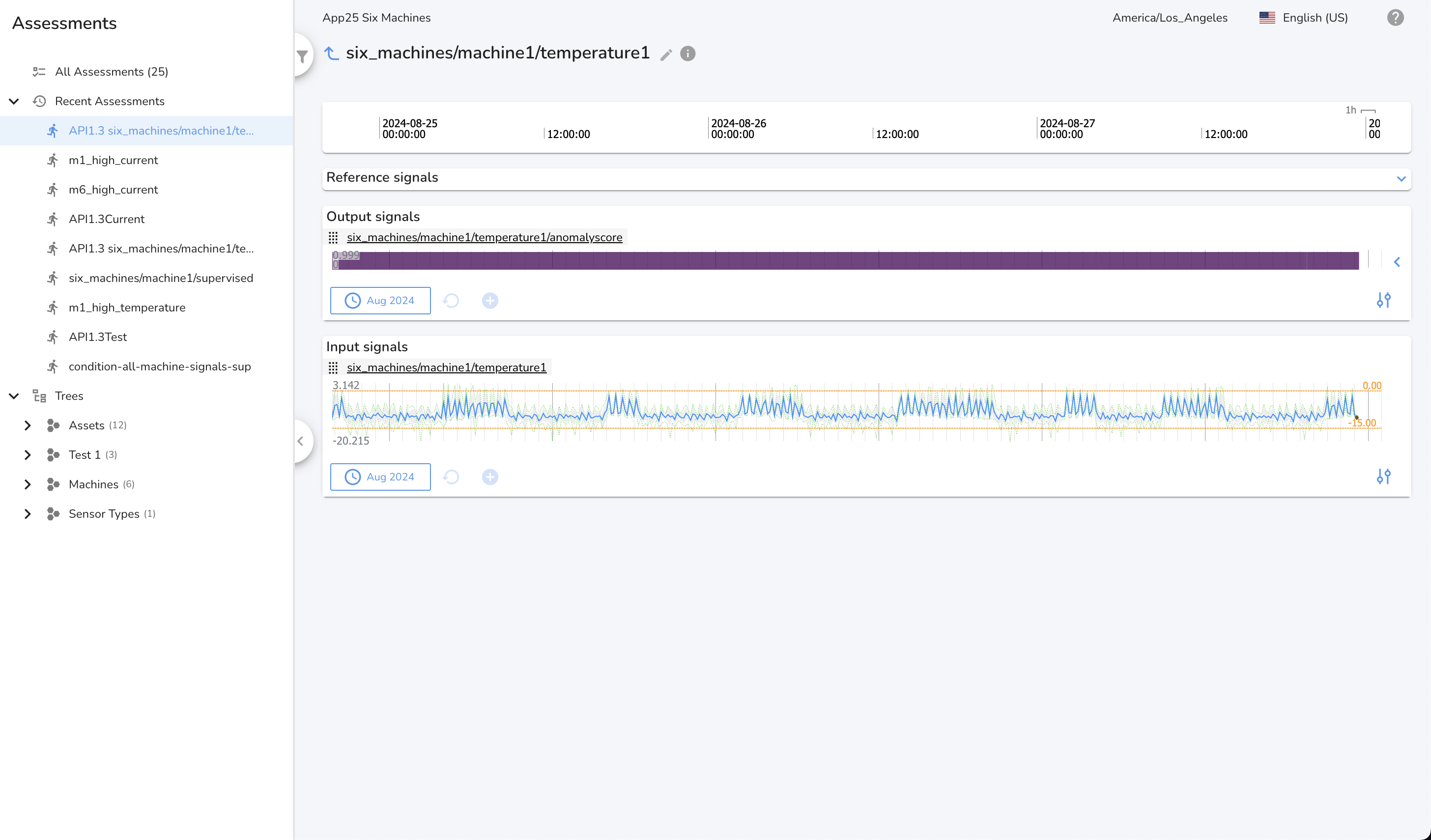Click the purple anomaly score bar
Viewport: 1431px width, 840px height.
tap(846, 261)
